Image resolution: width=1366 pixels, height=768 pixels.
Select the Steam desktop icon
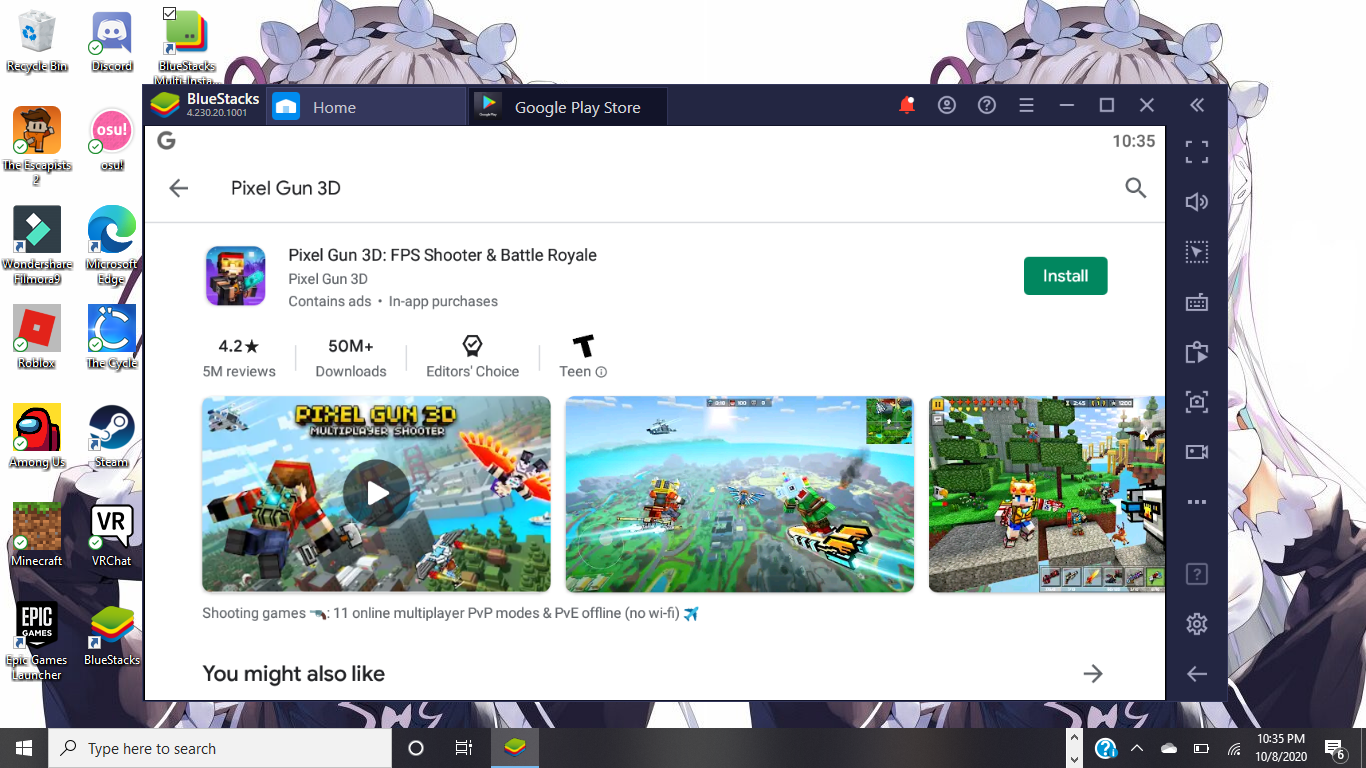click(x=112, y=436)
